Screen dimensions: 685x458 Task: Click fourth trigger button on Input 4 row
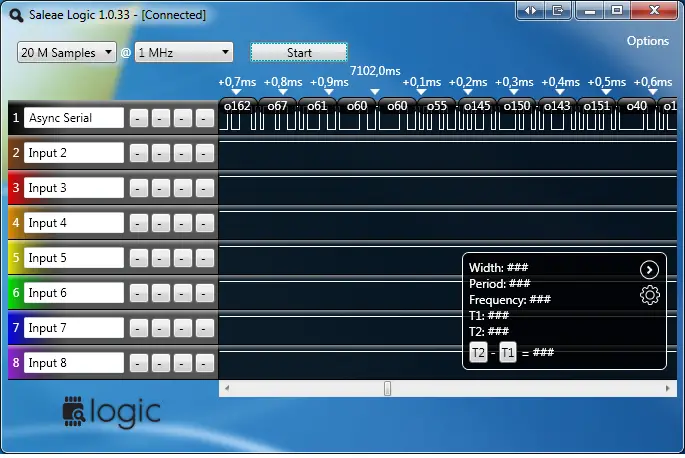204,223
